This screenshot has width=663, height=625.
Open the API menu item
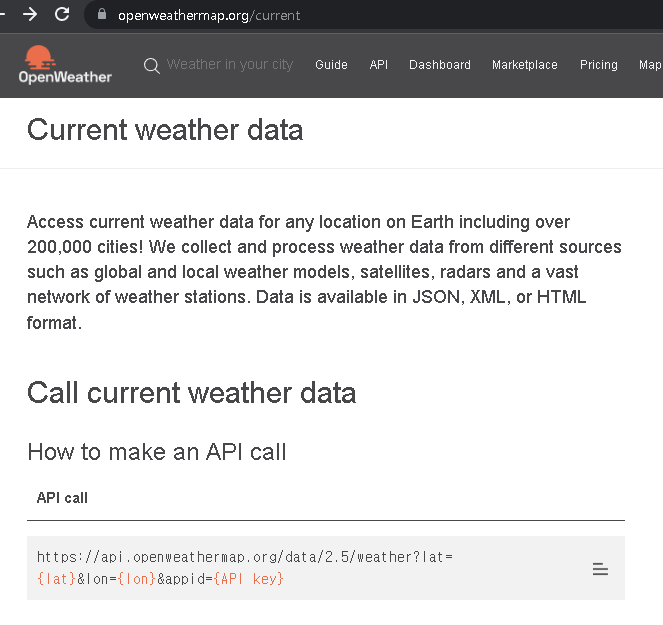378,65
